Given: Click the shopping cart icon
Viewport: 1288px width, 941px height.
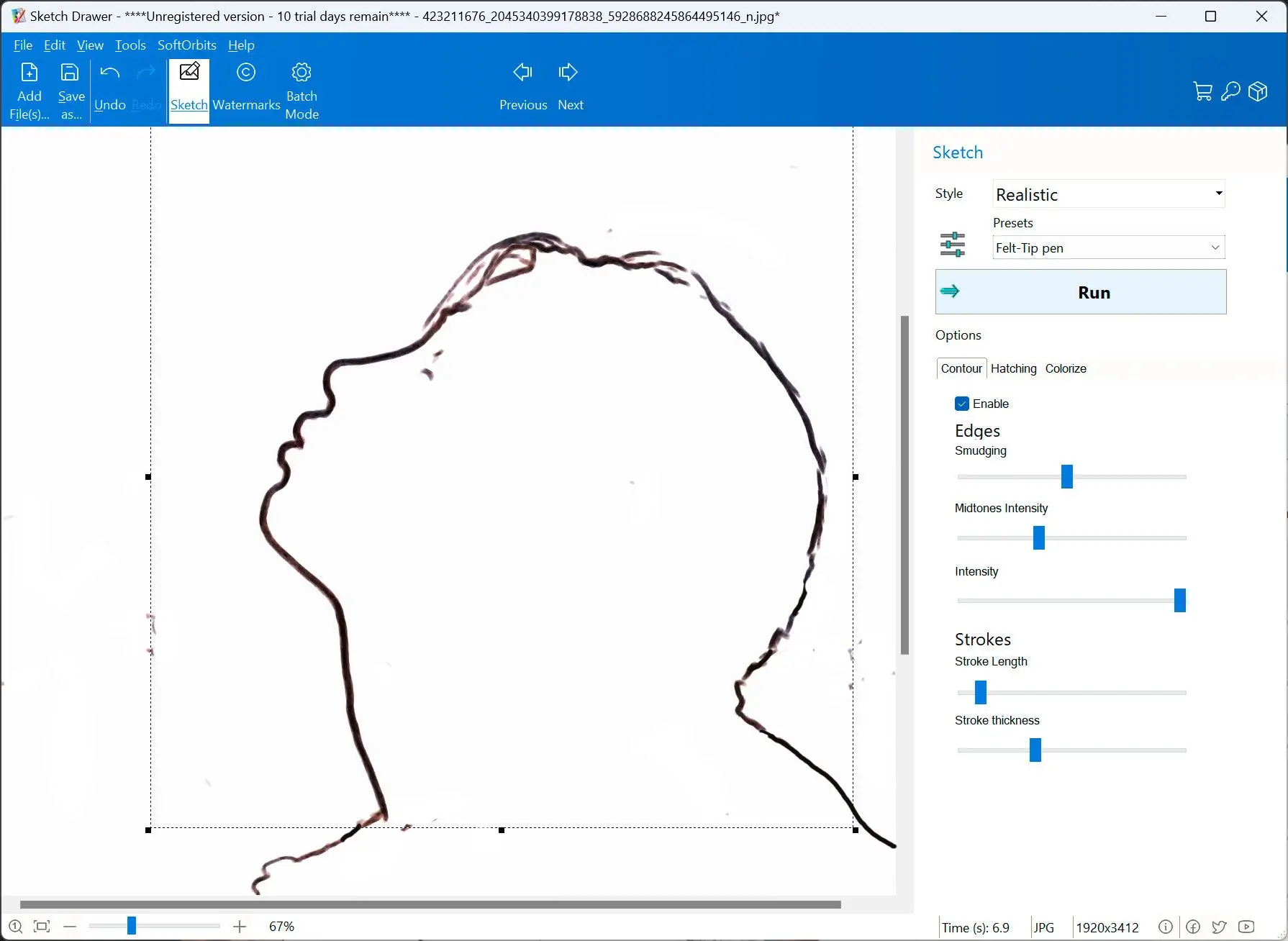Looking at the screenshot, I should [1202, 91].
